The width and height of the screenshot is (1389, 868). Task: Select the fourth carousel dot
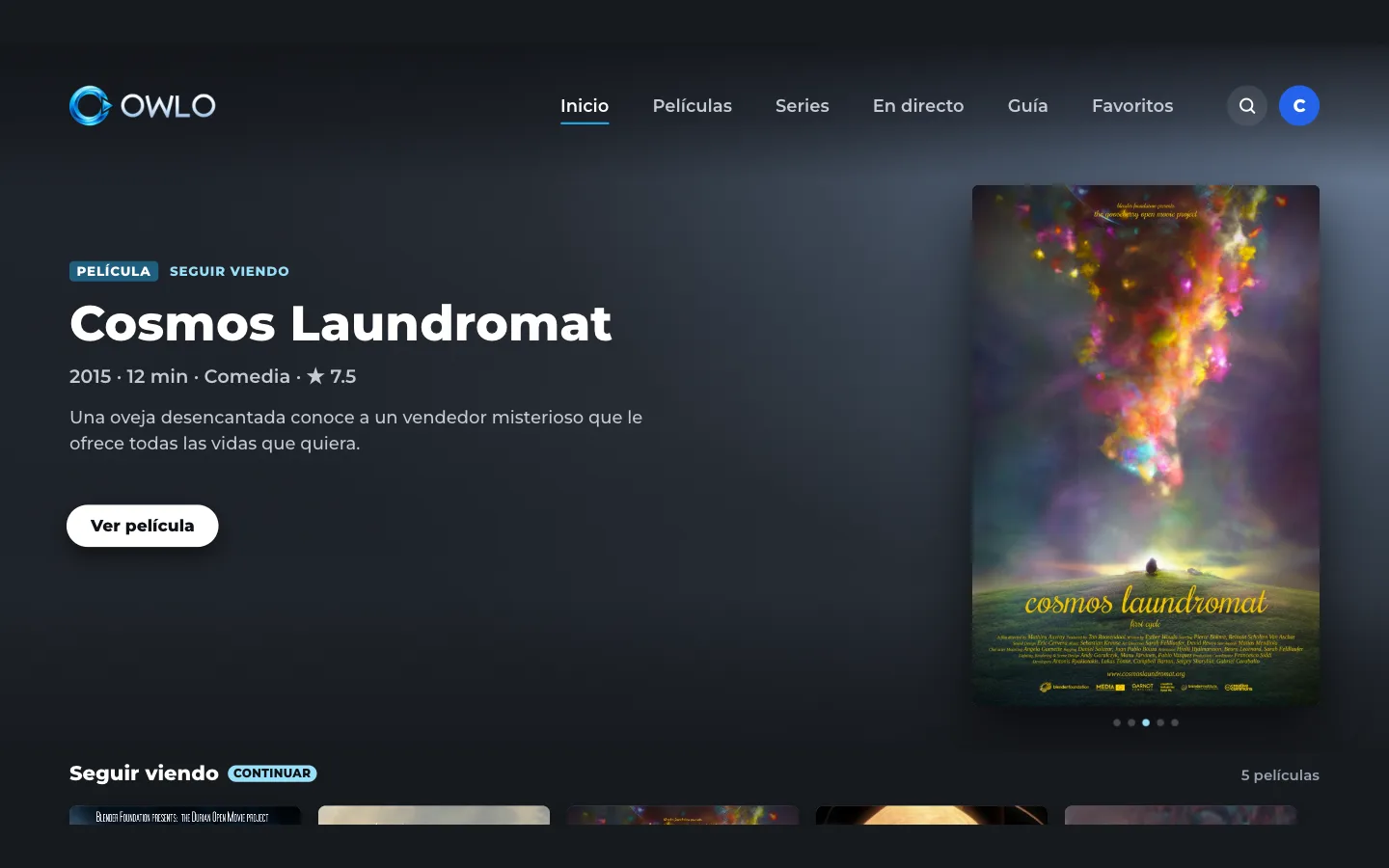pos(1160,722)
